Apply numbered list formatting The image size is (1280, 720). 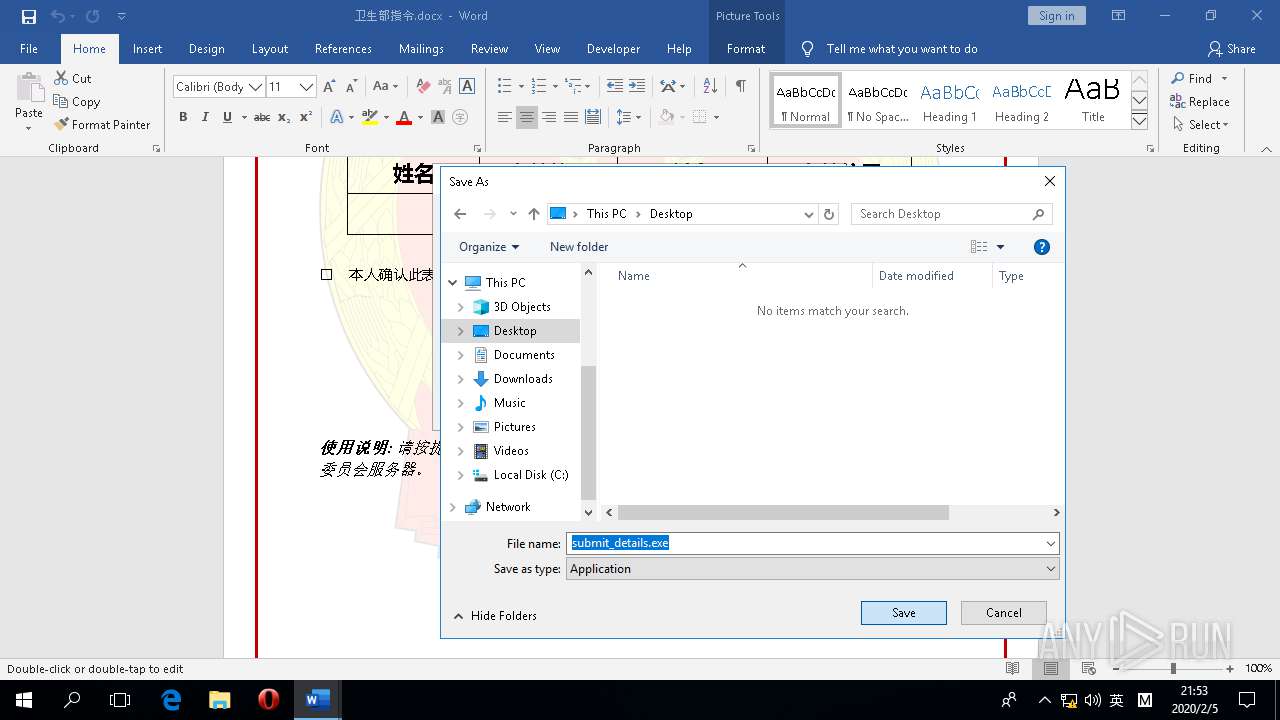click(539, 86)
